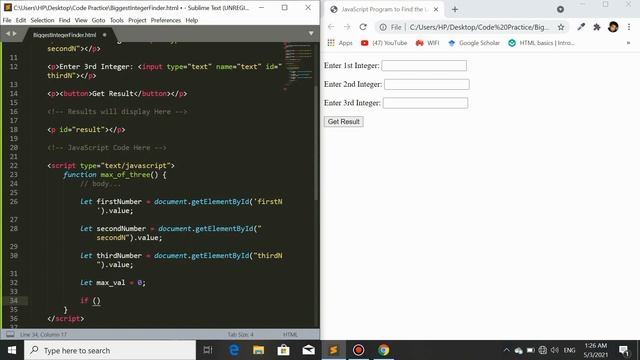640x360 pixels.
Task: Click the Sublime Text vertical scrollbar
Action: (316, 143)
